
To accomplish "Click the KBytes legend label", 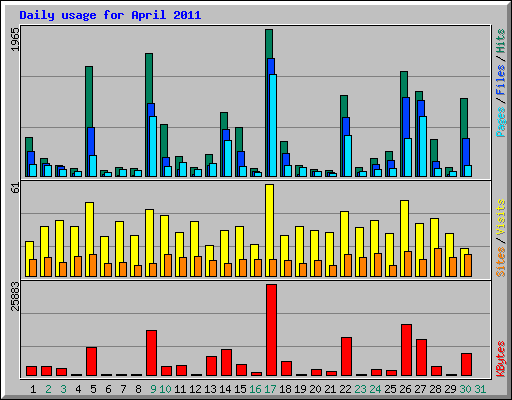I will point(500,359).
